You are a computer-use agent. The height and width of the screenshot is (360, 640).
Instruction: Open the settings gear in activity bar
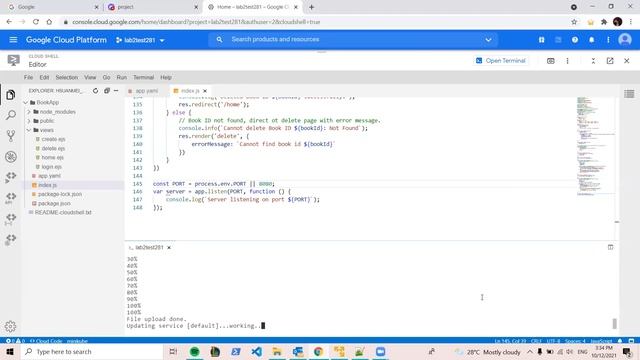click(11, 326)
